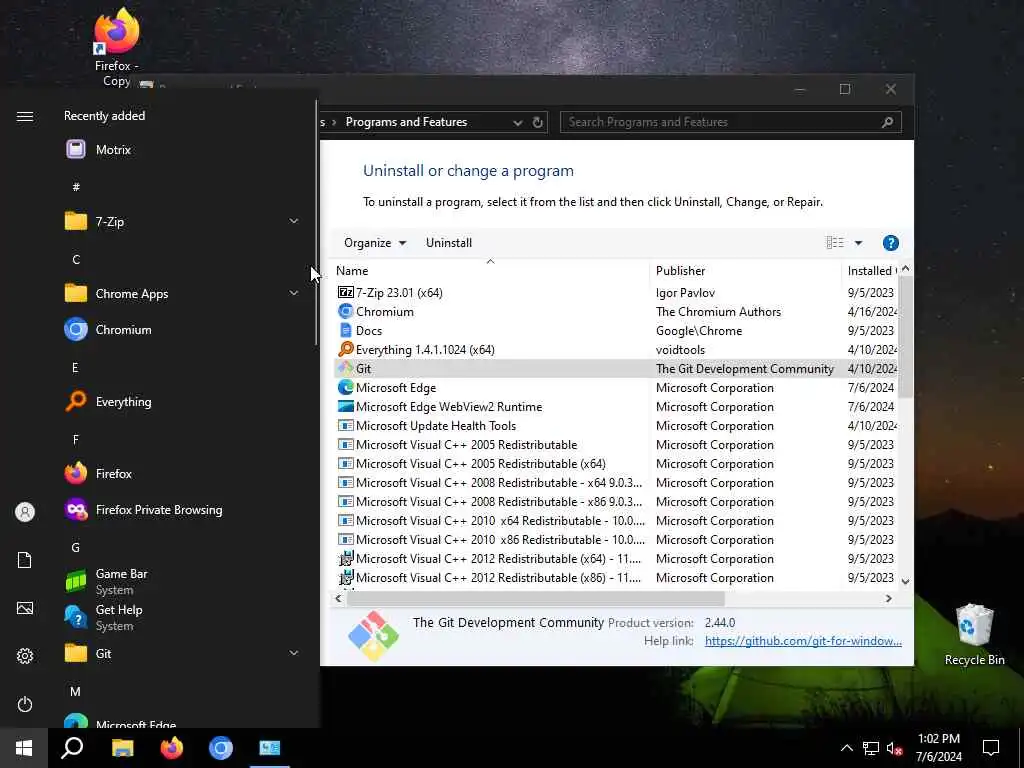
Task: Click the Programs and Features breadcrumb
Action: point(406,122)
